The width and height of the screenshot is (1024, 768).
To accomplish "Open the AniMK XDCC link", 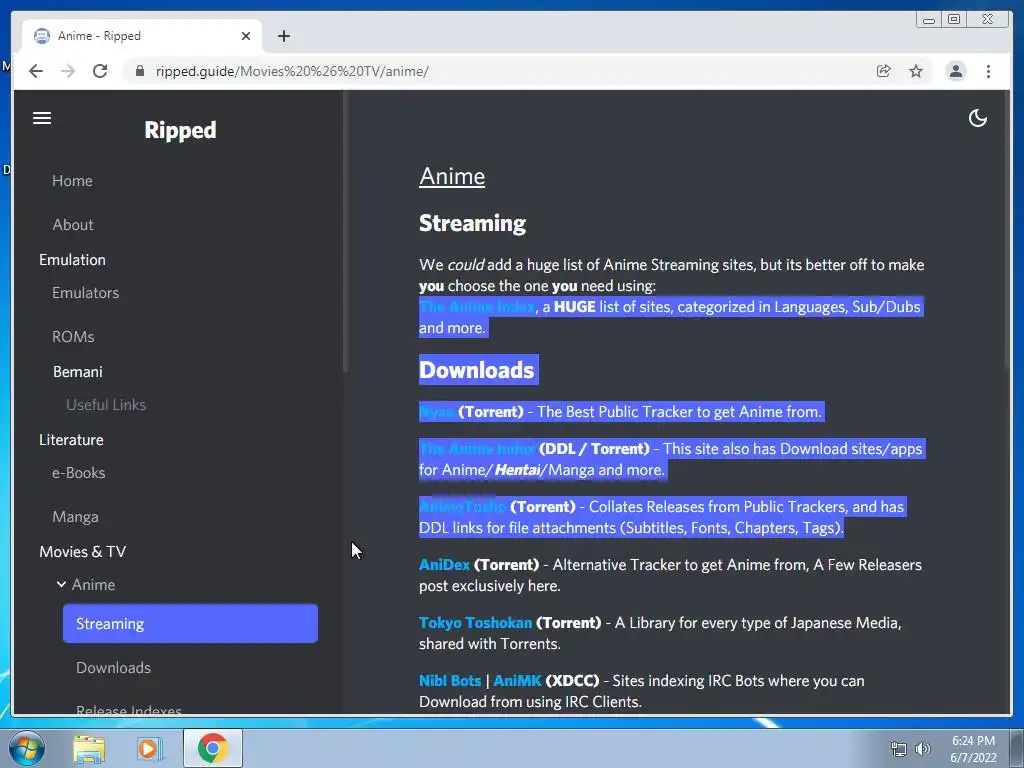I will (517, 680).
